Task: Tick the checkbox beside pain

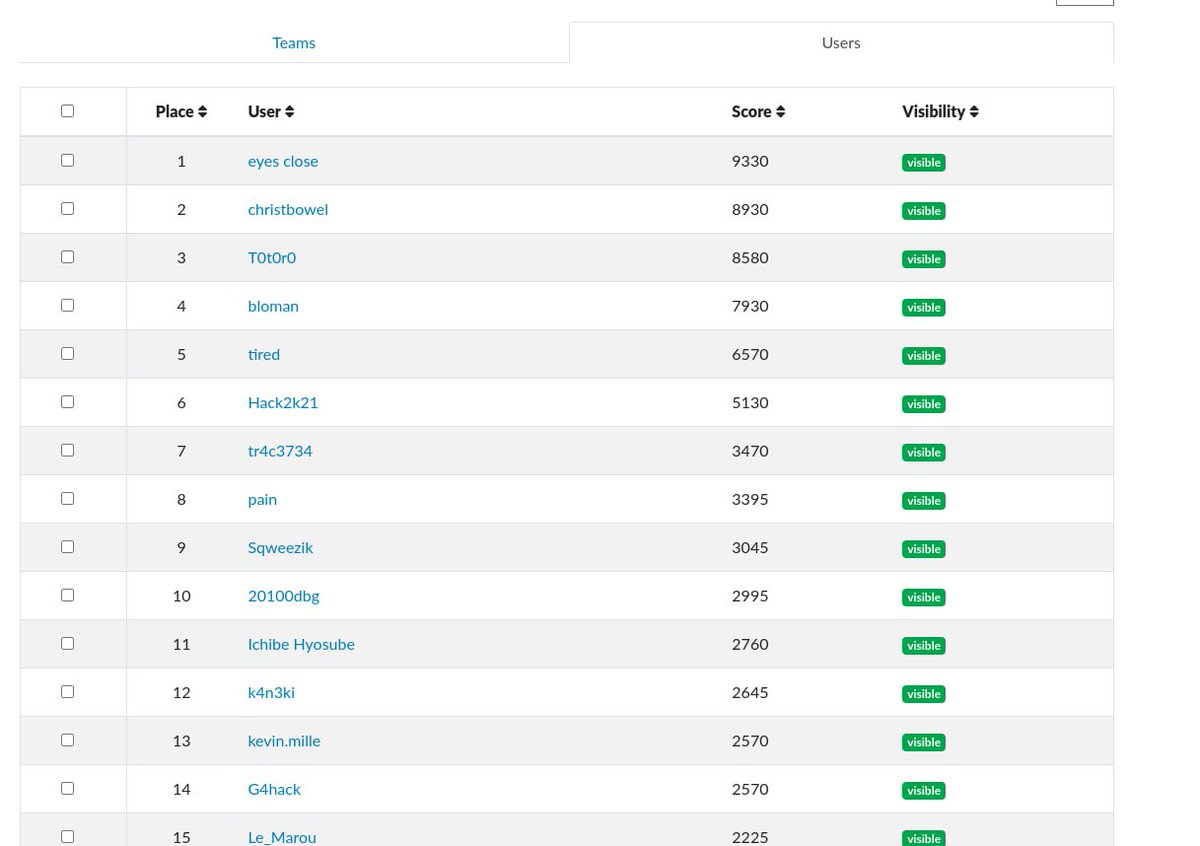Action: click(x=67, y=497)
